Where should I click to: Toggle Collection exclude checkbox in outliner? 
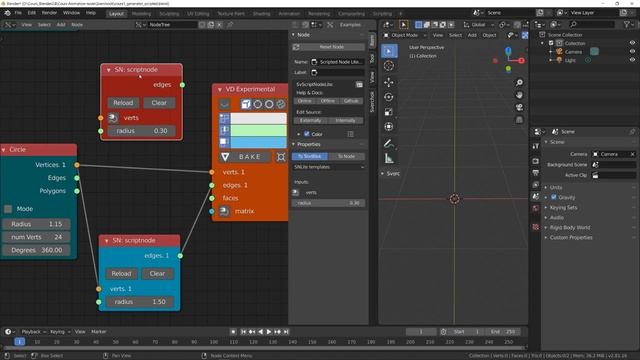point(551,43)
